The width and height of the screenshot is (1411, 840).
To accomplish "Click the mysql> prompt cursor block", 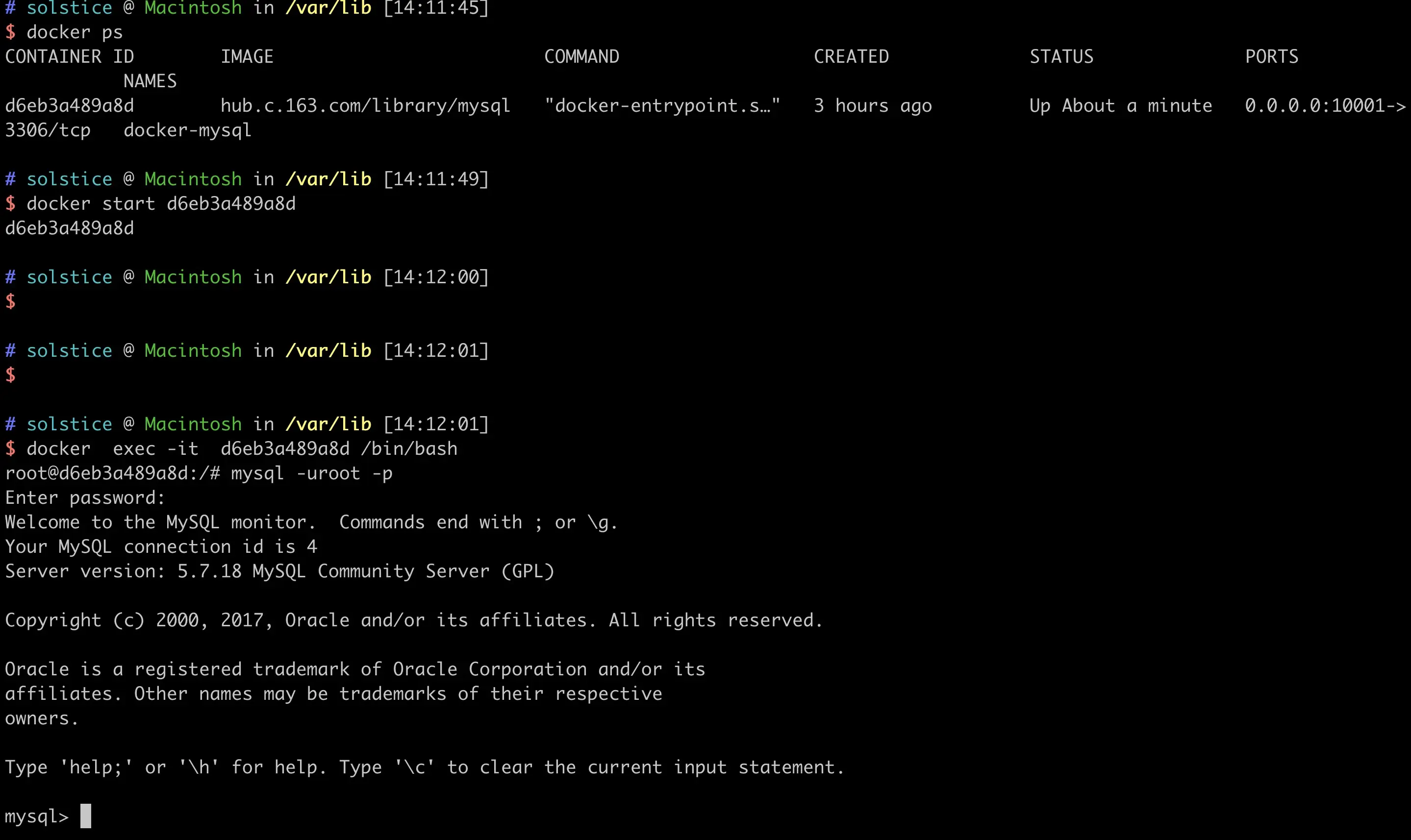I will click(85, 815).
